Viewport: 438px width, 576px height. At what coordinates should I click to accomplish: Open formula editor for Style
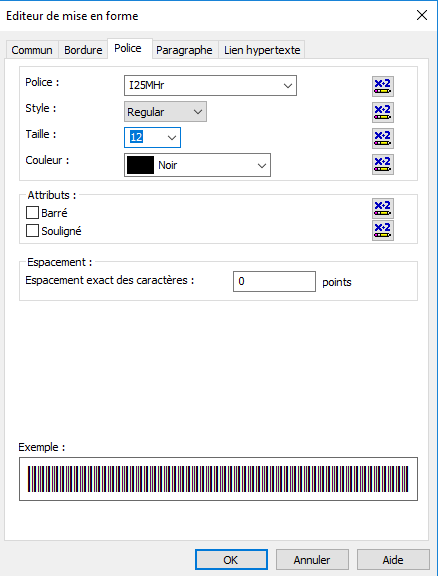coord(383,112)
